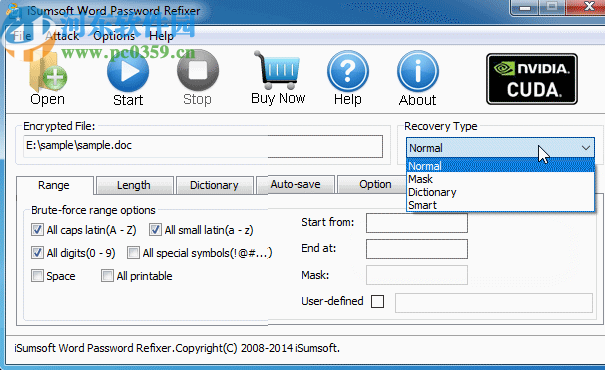Click the Mask input field
Viewport: 605px width, 370px height.
click(417, 275)
